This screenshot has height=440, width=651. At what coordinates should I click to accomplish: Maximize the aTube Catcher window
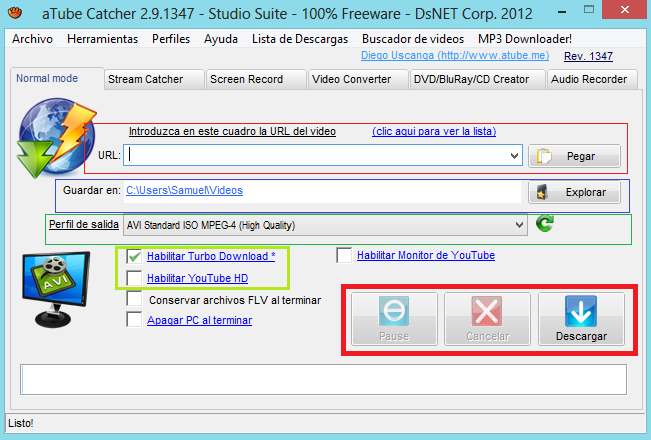click(589, 9)
